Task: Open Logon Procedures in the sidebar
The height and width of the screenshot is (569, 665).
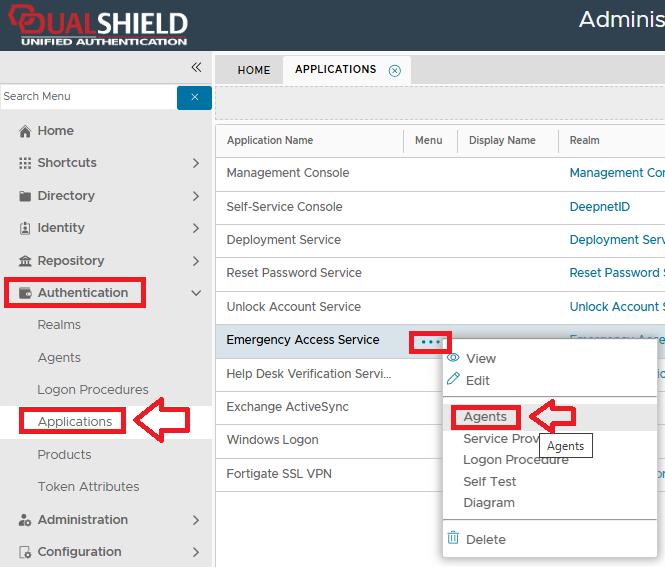Action: pos(93,390)
